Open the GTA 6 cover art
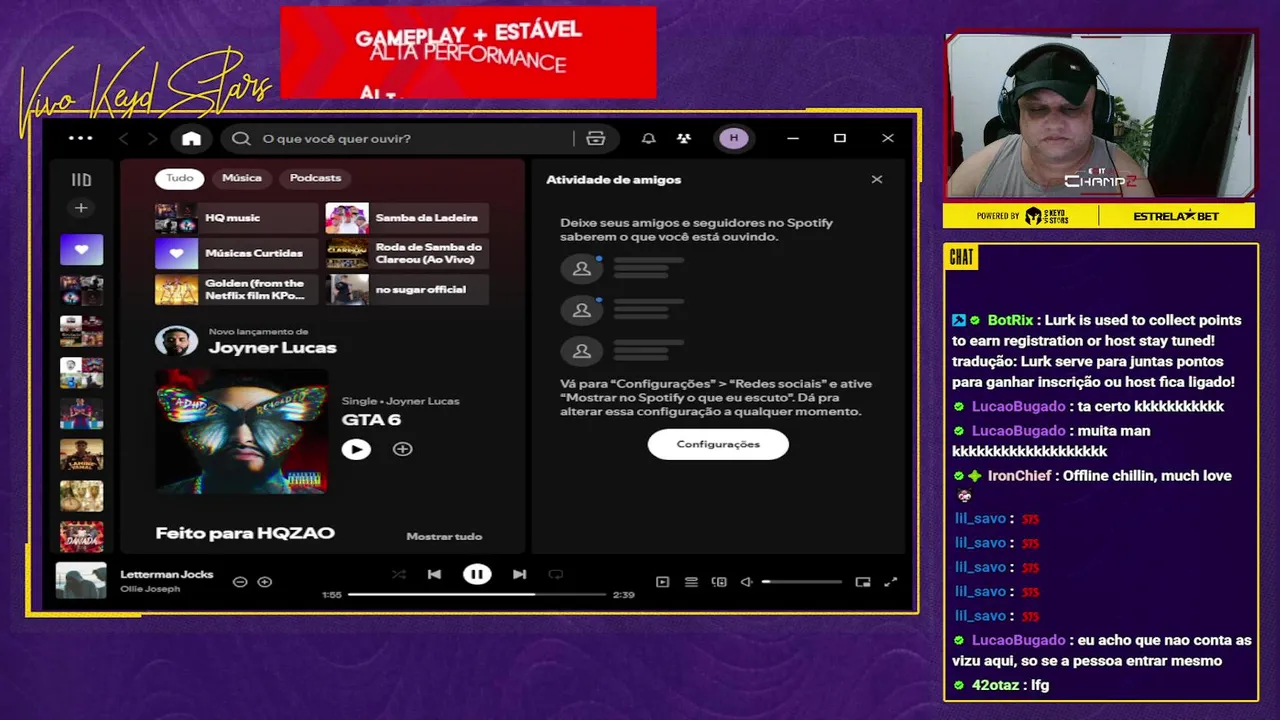Screen dimensions: 1280x720 click(241, 431)
